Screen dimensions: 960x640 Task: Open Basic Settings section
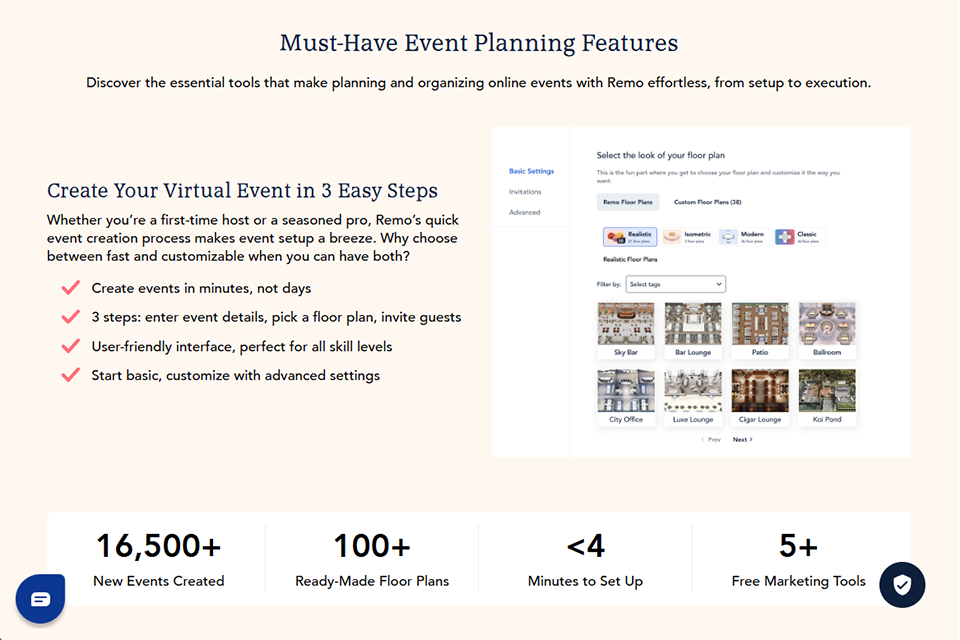(531, 171)
